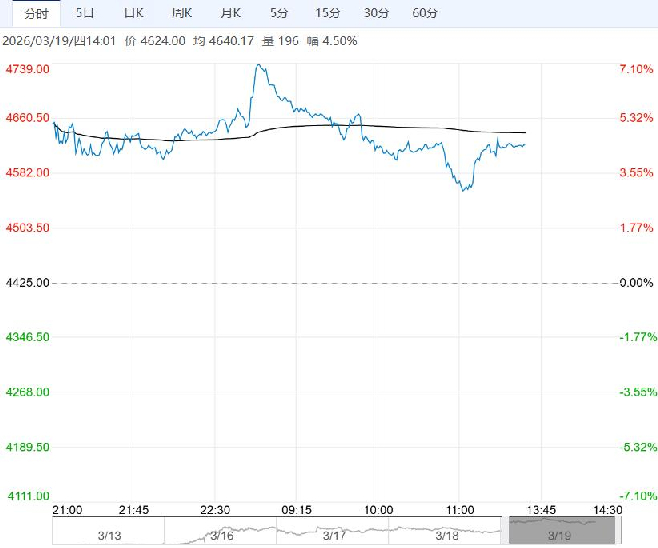The height and width of the screenshot is (548, 658).
Task: Click the 7.10% percent axis label
Action: [636, 69]
